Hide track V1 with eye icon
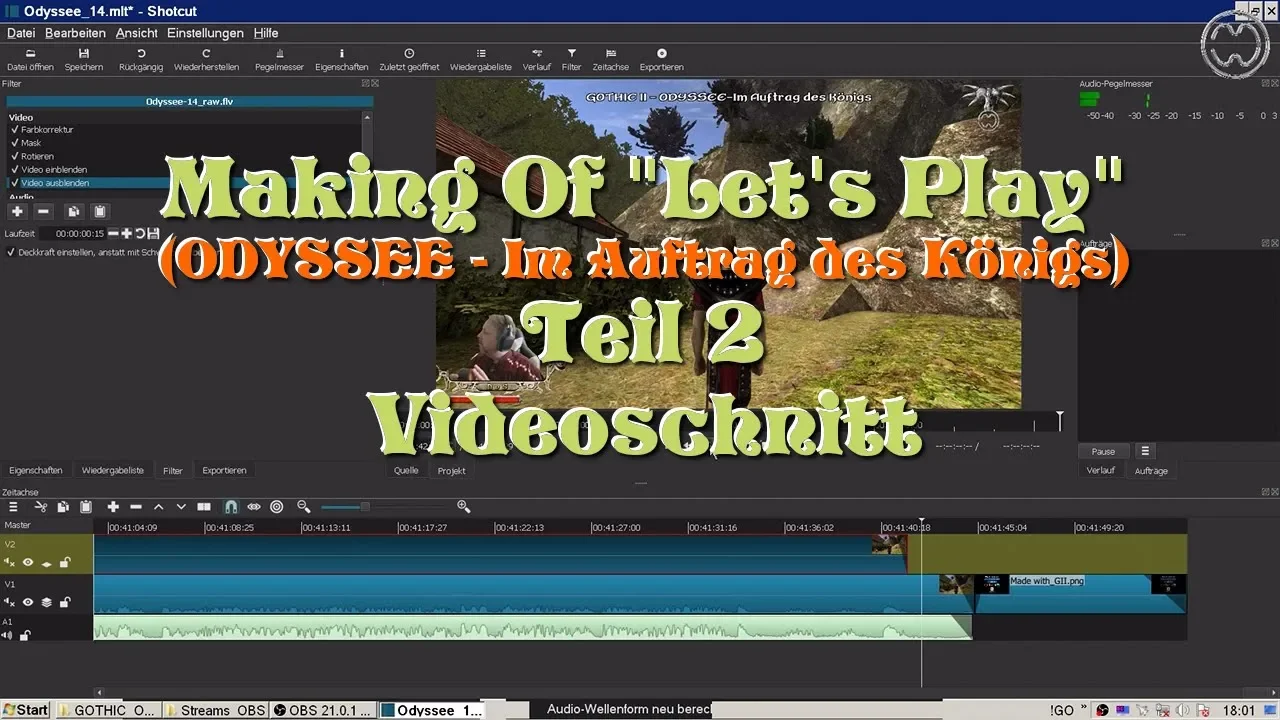Screen dimensions: 1280x720 (x=28, y=602)
